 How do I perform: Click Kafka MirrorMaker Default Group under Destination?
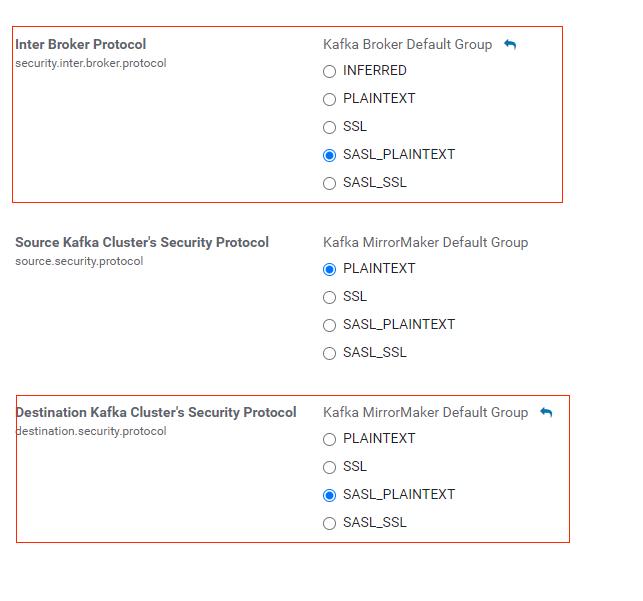426,412
